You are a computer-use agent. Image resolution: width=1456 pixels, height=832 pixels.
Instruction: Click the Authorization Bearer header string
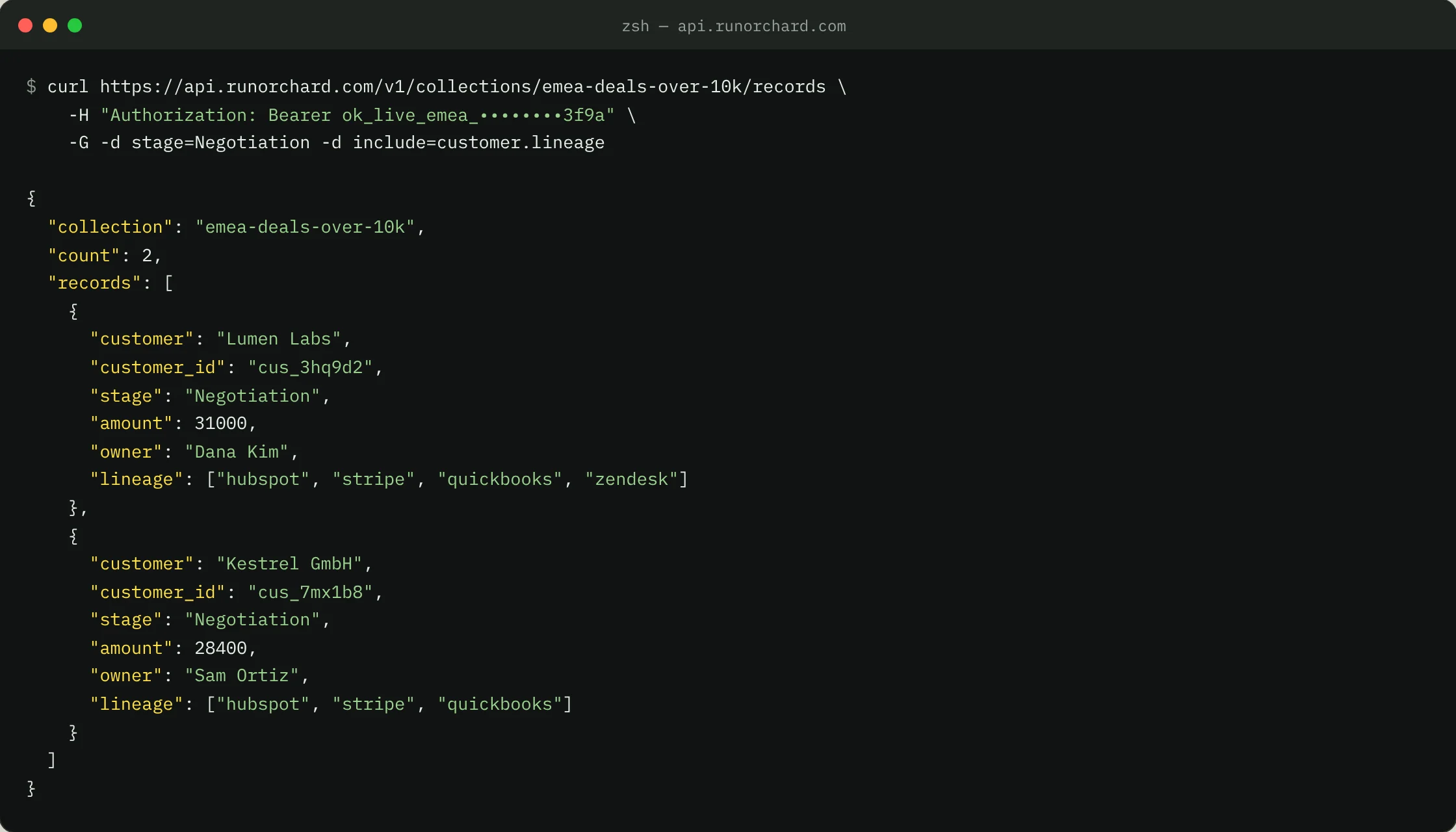(x=357, y=115)
